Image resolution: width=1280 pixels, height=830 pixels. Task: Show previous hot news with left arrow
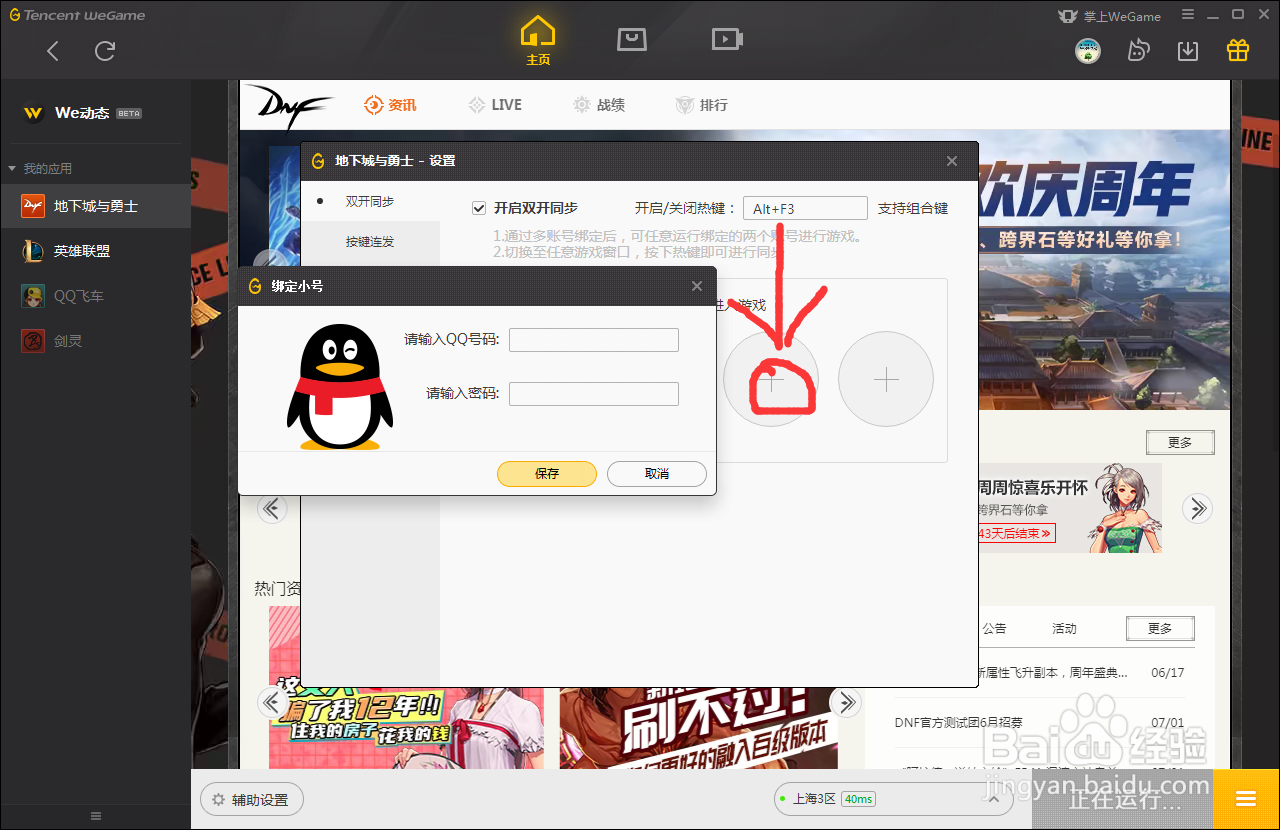[x=272, y=702]
